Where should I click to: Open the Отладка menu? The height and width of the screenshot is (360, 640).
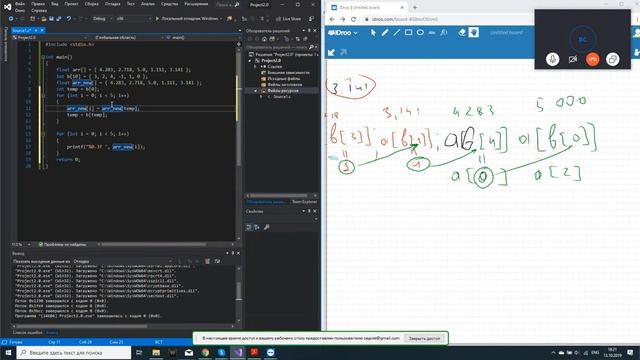coord(112,4)
